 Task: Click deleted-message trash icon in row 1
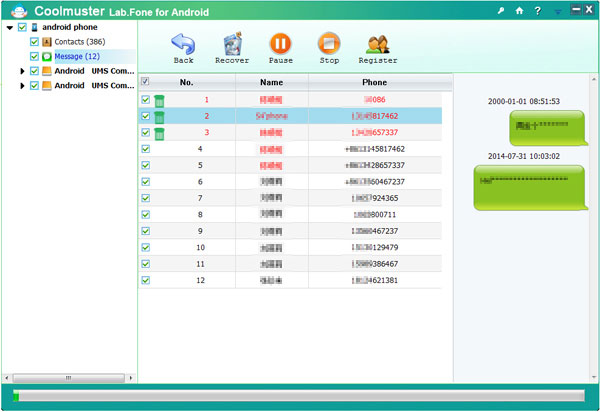pos(159,100)
